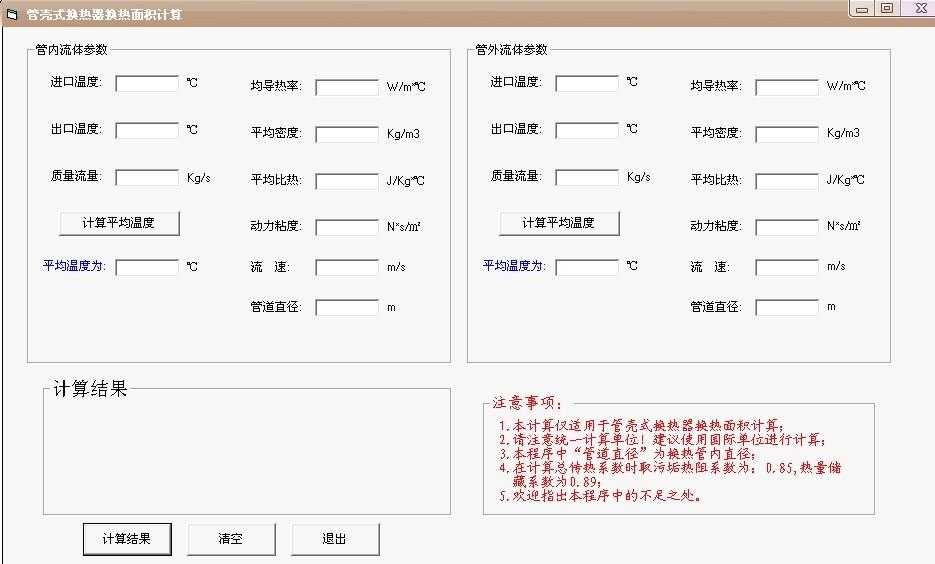This screenshot has width=935, height=564.
Task: Click the 管内流体 均导热率 input field
Action: coord(347,88)
